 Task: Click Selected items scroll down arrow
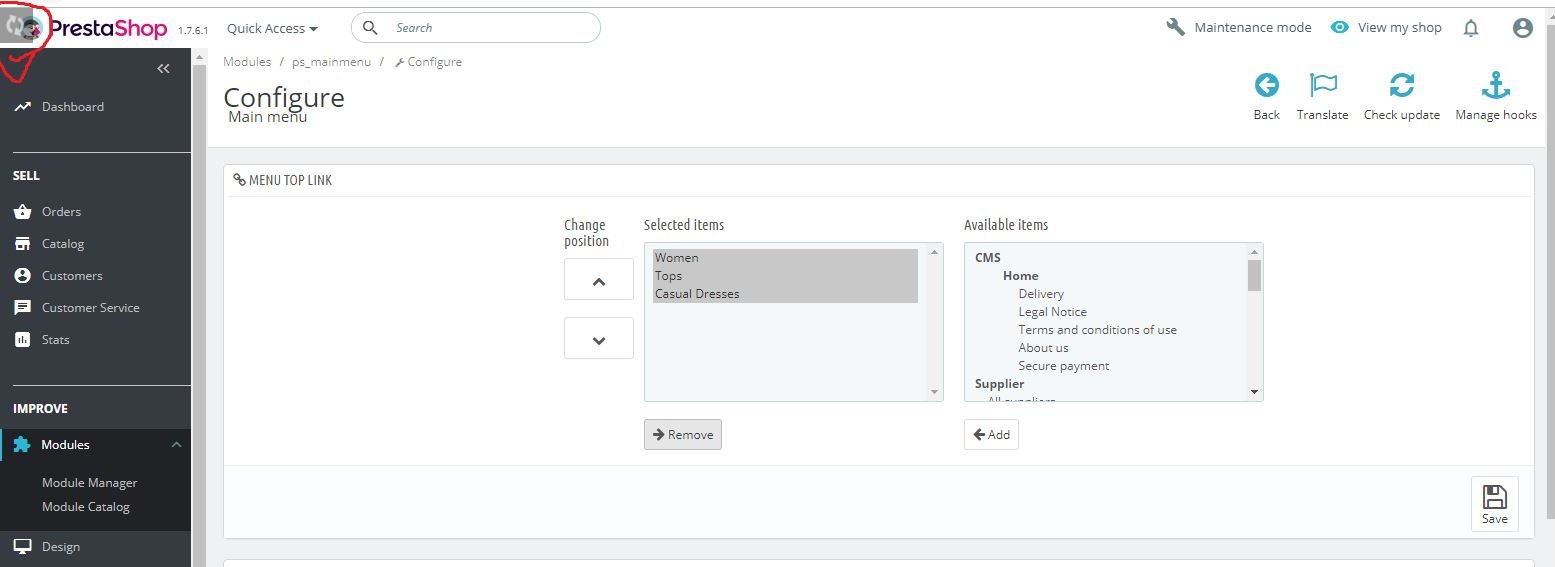tap(934, 392)
